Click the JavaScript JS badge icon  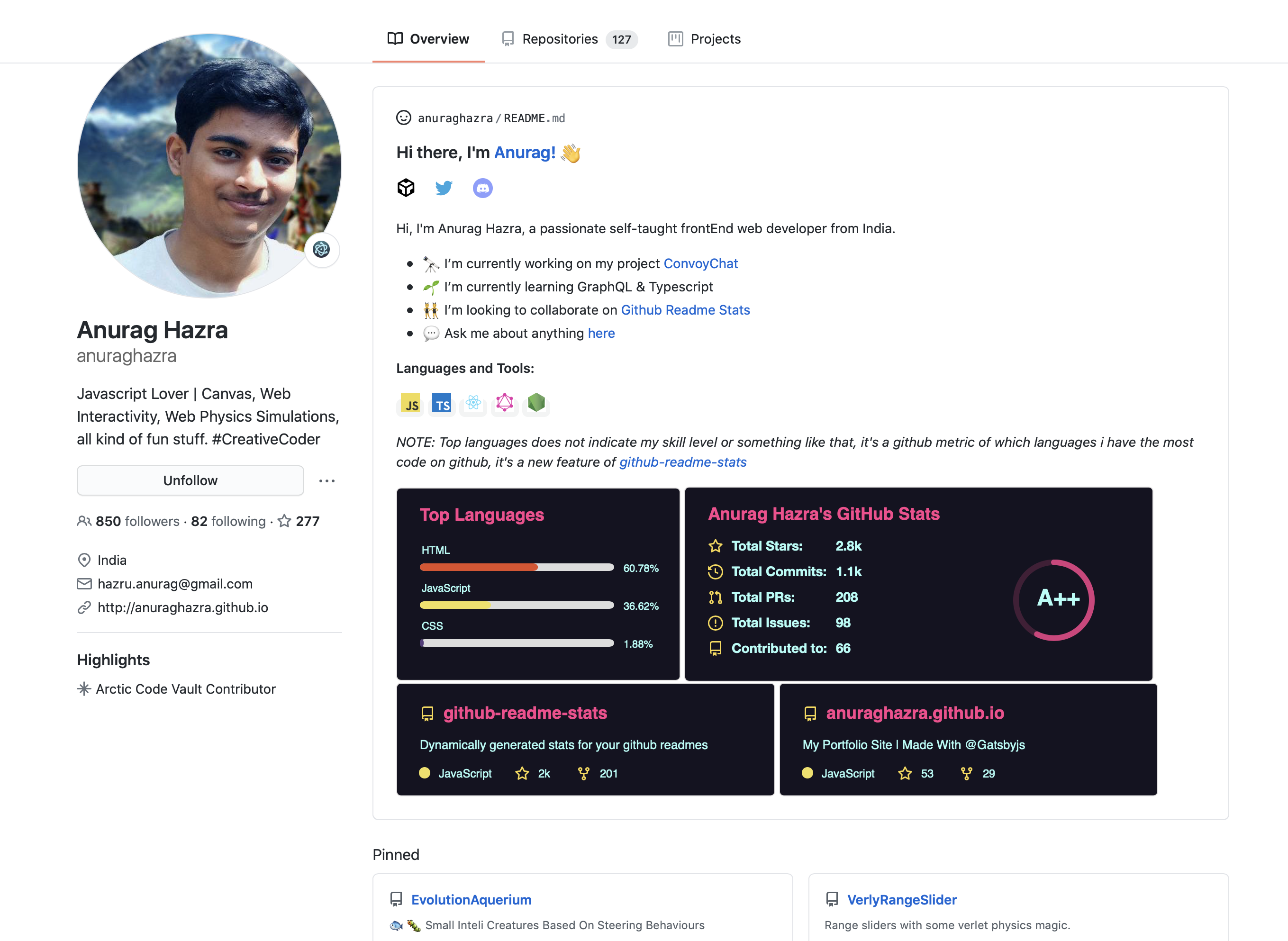(410, 403)
